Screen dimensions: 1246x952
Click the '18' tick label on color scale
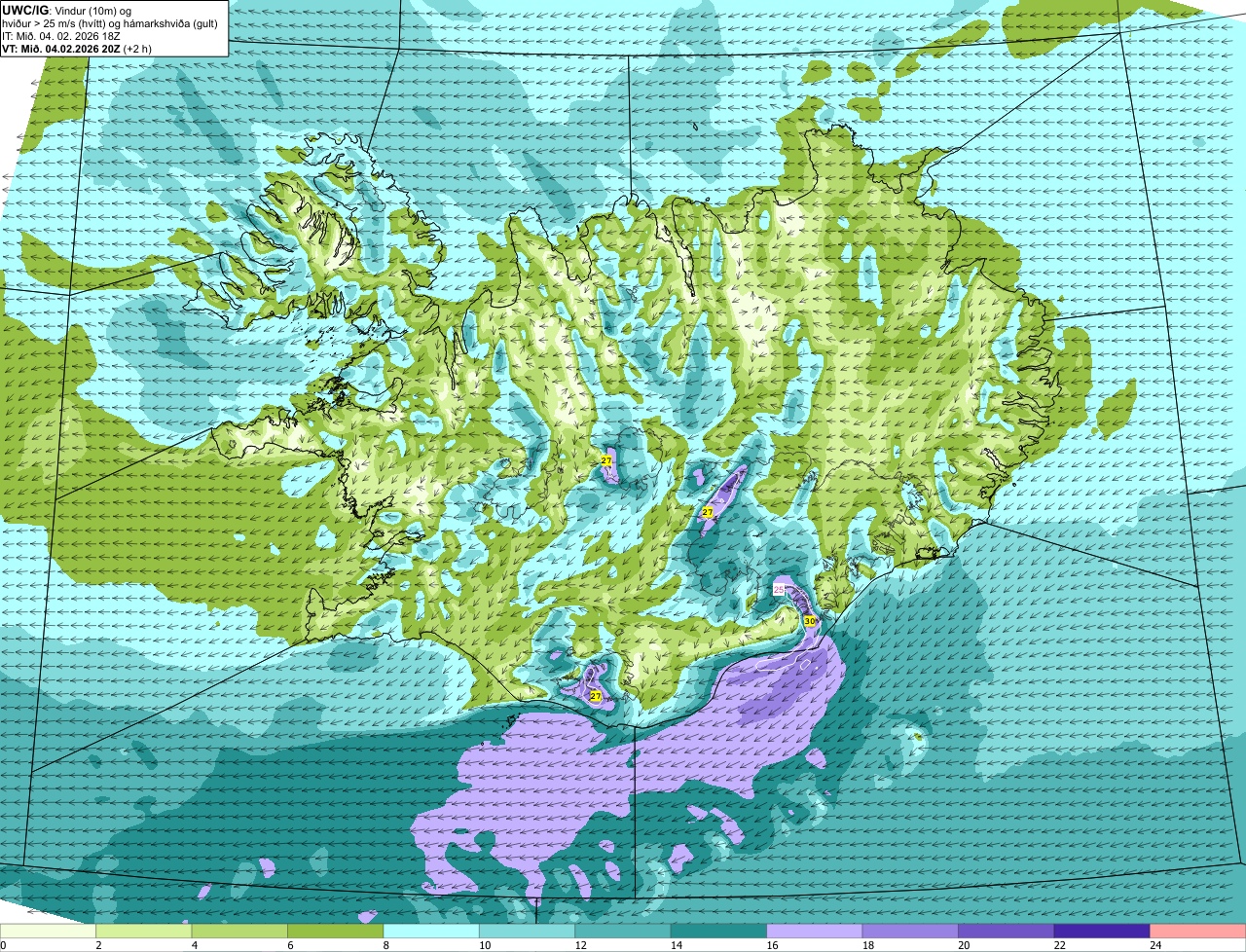click(866, 945)
